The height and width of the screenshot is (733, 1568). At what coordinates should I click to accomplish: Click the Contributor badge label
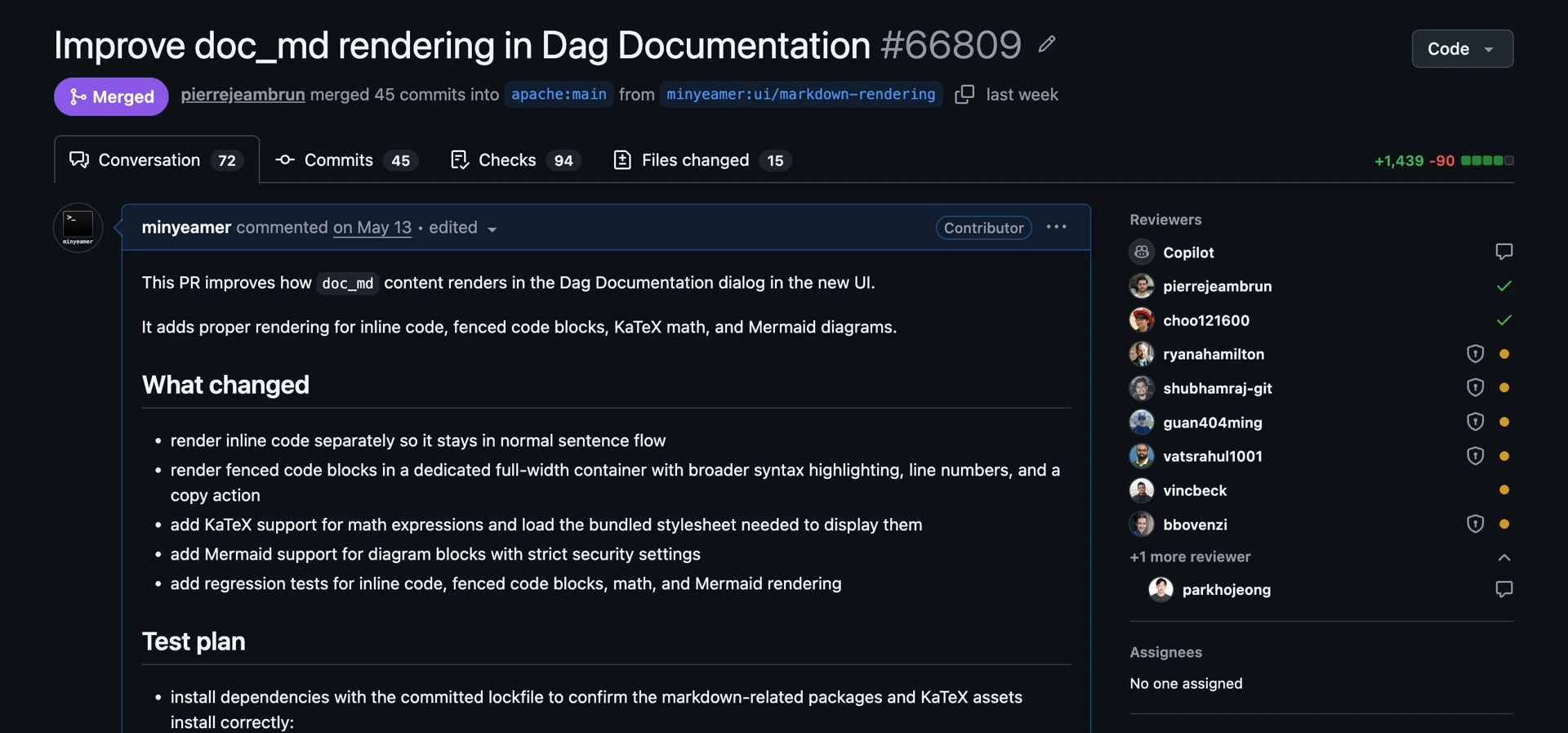click(984, 228)
